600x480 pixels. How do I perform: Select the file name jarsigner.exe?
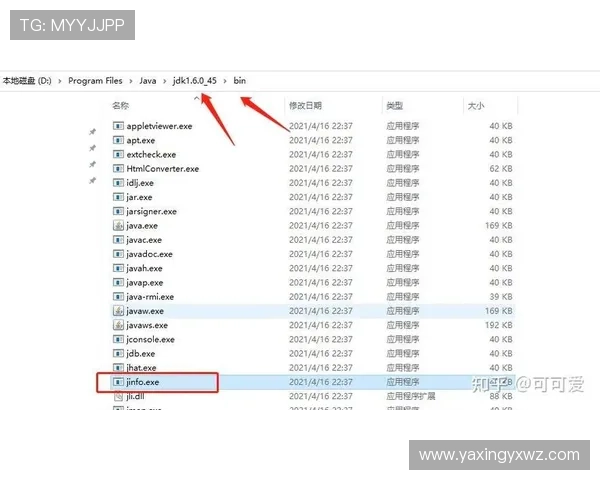pyautogui.click(x=152, y=211)
